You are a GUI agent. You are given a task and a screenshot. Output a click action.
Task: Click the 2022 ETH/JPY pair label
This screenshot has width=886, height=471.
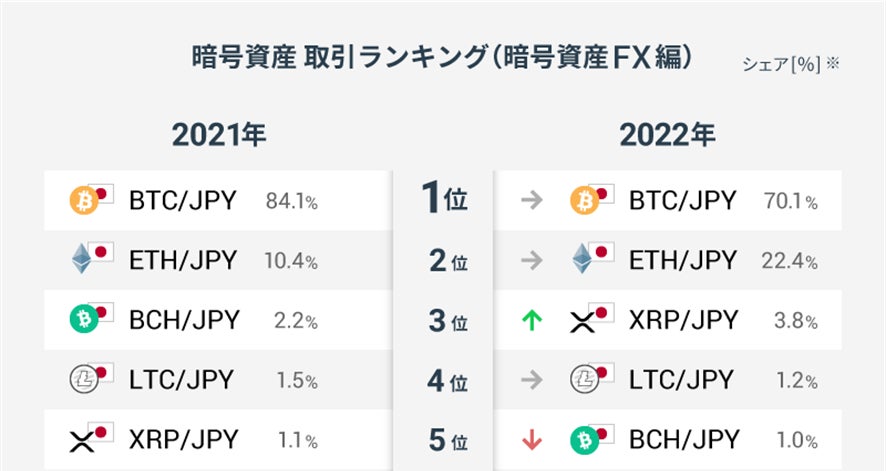click(x=683, y=260)
